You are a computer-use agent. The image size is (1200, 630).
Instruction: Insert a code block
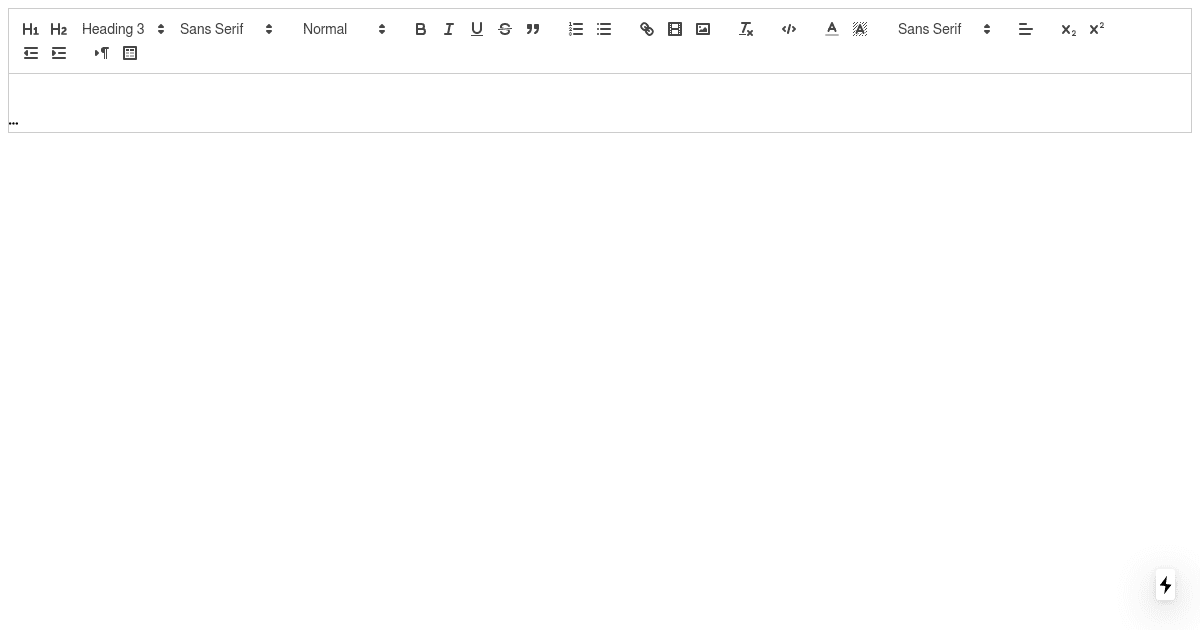point(789,29)
